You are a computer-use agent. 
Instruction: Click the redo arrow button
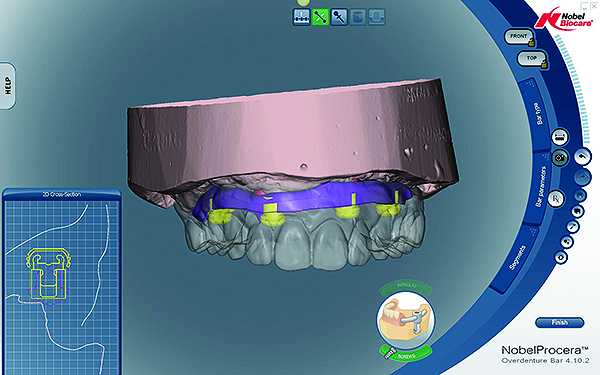tap(582, 177)
